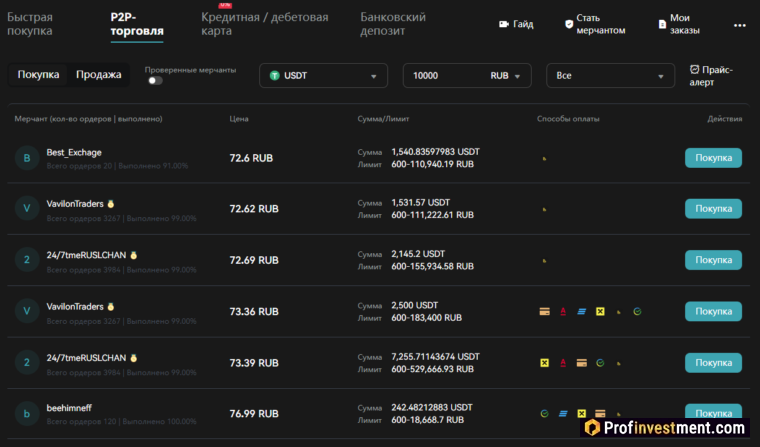Viewport: 760px width, 447px height.
Task: Click Покупка button for 24/7tmeRUSLCHAN at 73.39 RUB
Action: 713,363
